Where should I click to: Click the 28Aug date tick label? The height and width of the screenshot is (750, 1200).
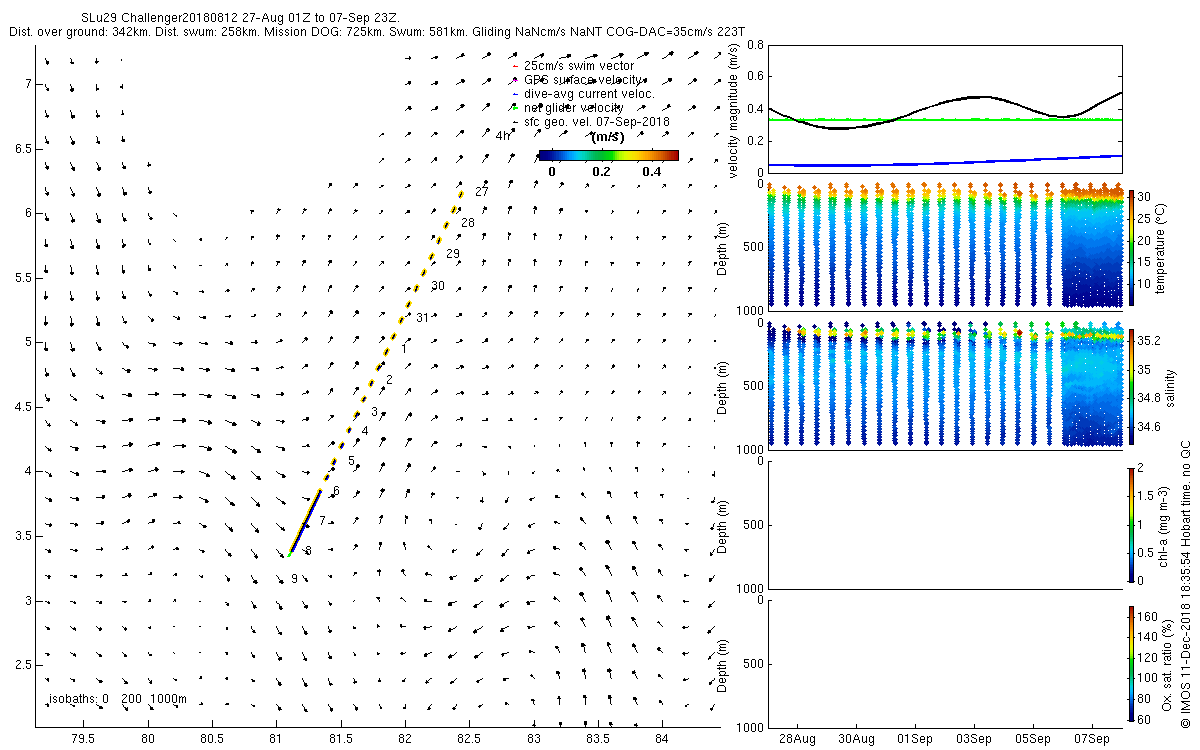799,739
